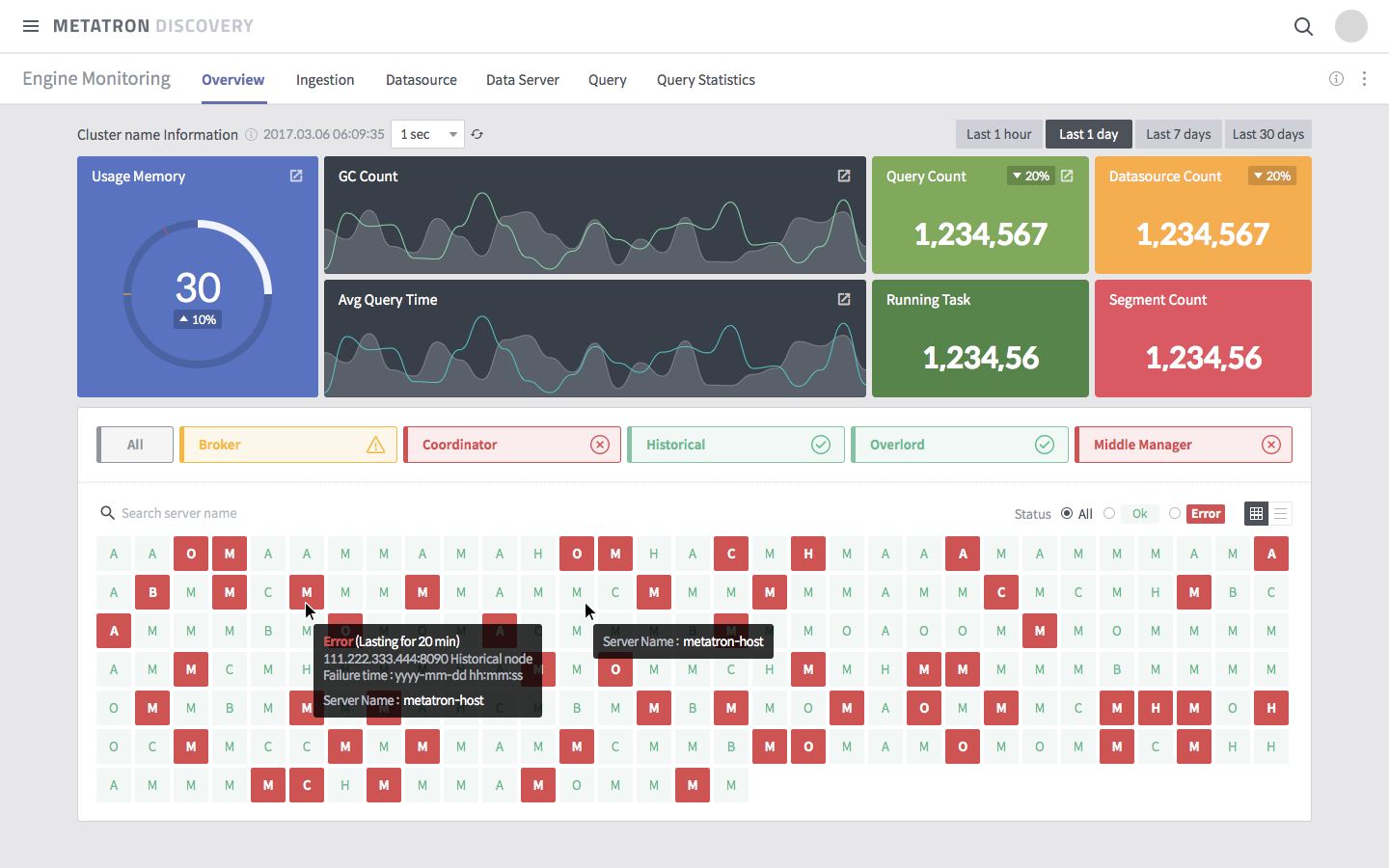The width and height of the screenshot is (1389, 868).
Task: Open the 20% dropdown on Datasource Count
Action: click(x=1271, y=176)
